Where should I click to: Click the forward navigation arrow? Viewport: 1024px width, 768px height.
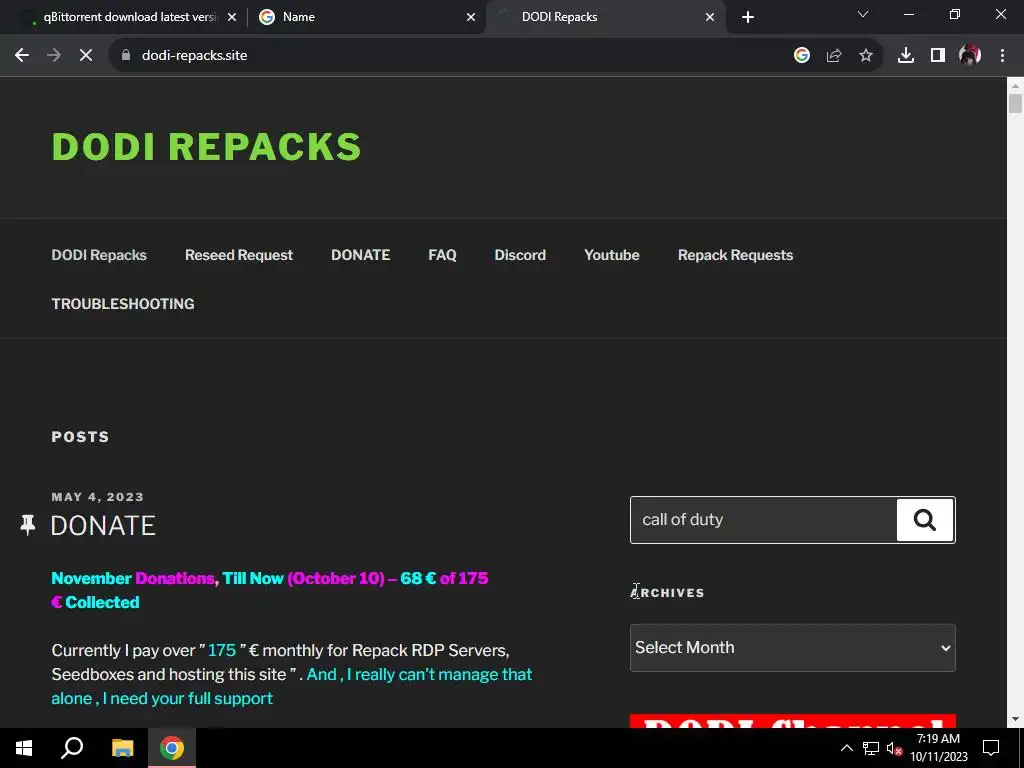pyautogui.click(x=54, y=56)
